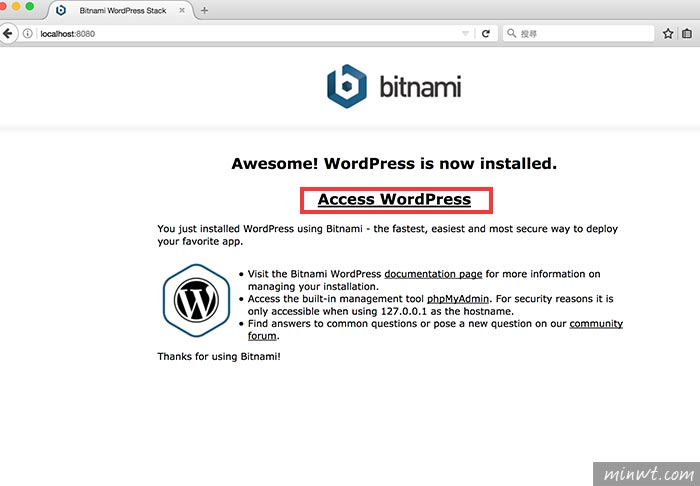Open the community forum link
This screenshot has height=486, width=700.
[596, 324]
